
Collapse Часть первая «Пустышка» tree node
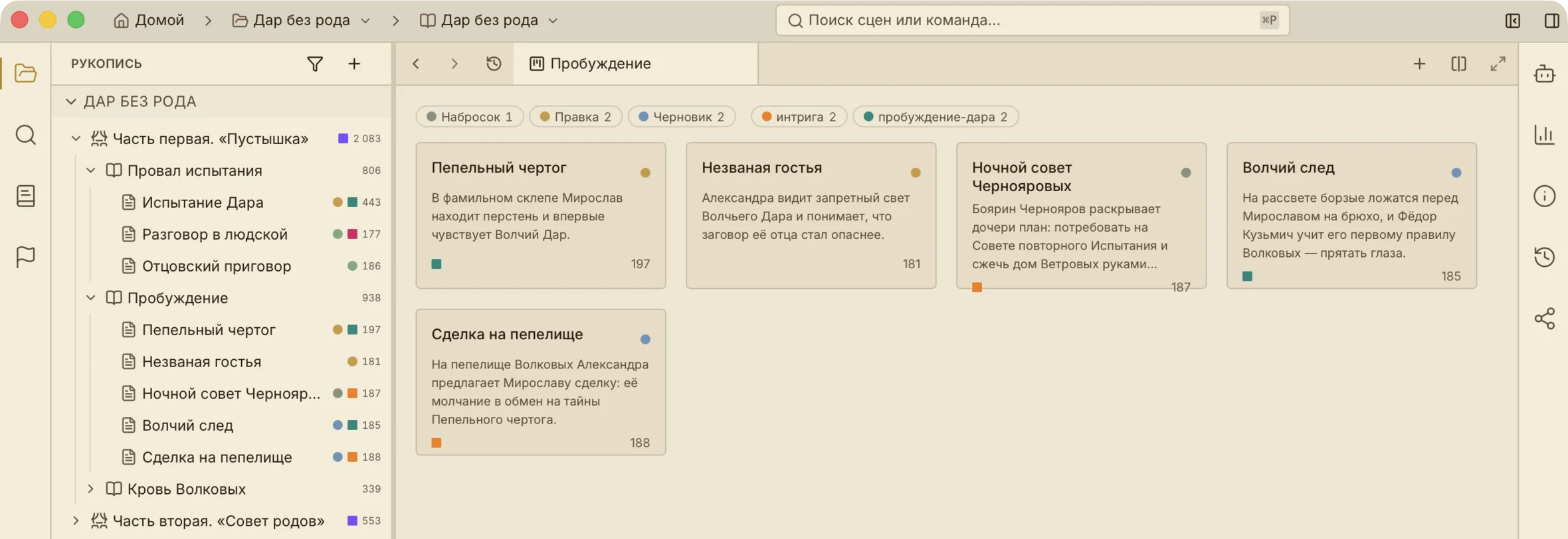pos(76,139)
